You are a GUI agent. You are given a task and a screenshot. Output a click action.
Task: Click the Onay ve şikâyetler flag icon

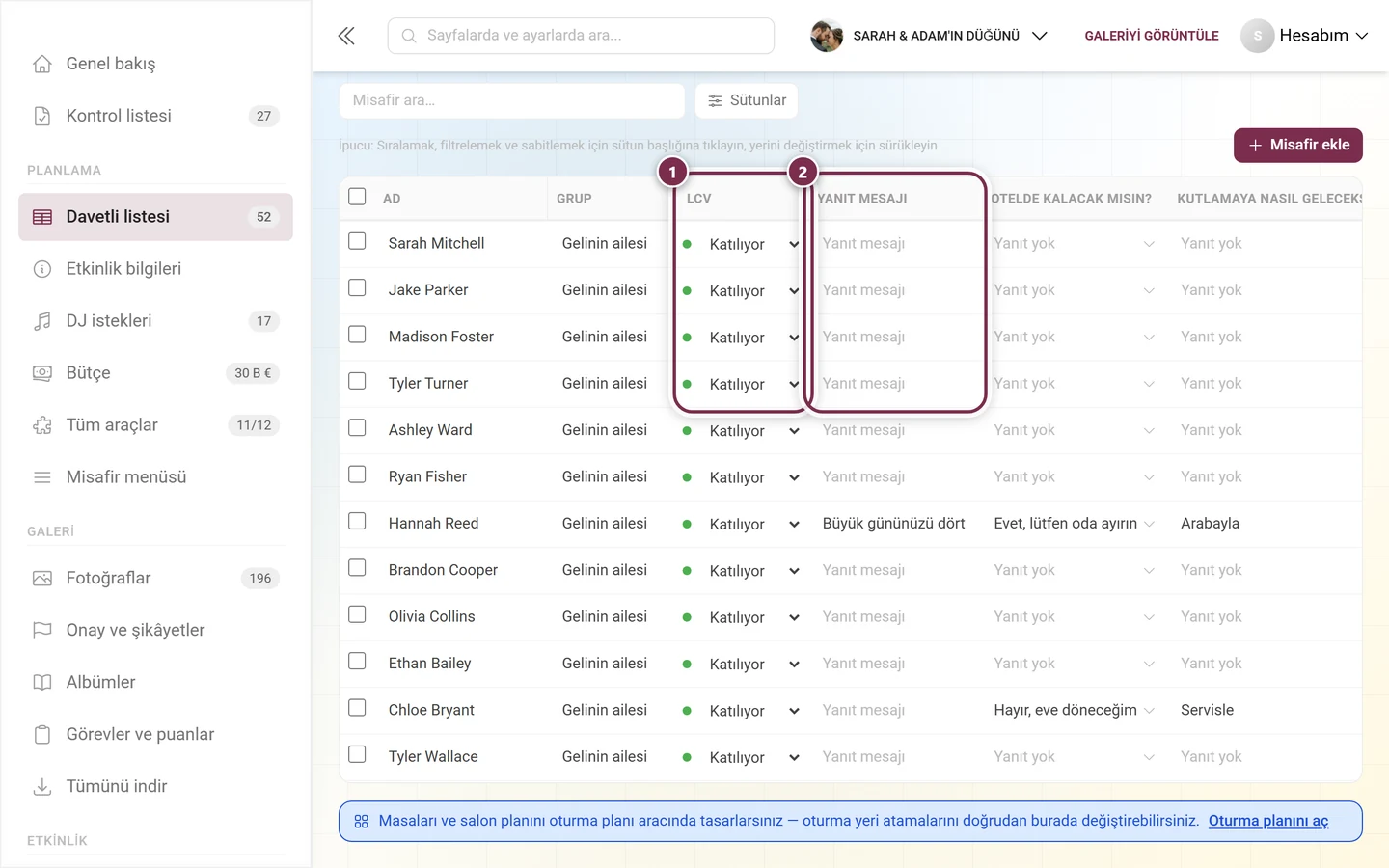42,631
